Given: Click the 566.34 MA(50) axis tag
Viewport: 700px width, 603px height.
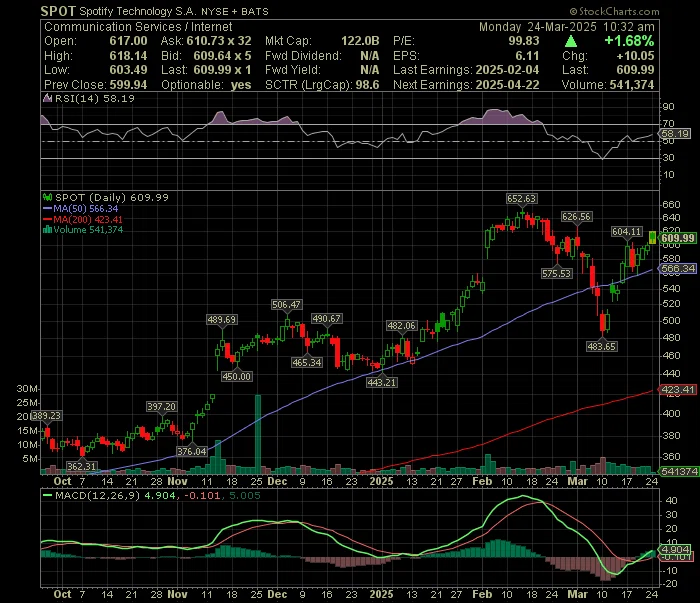Looking at the screenshot, I should 678,268.
